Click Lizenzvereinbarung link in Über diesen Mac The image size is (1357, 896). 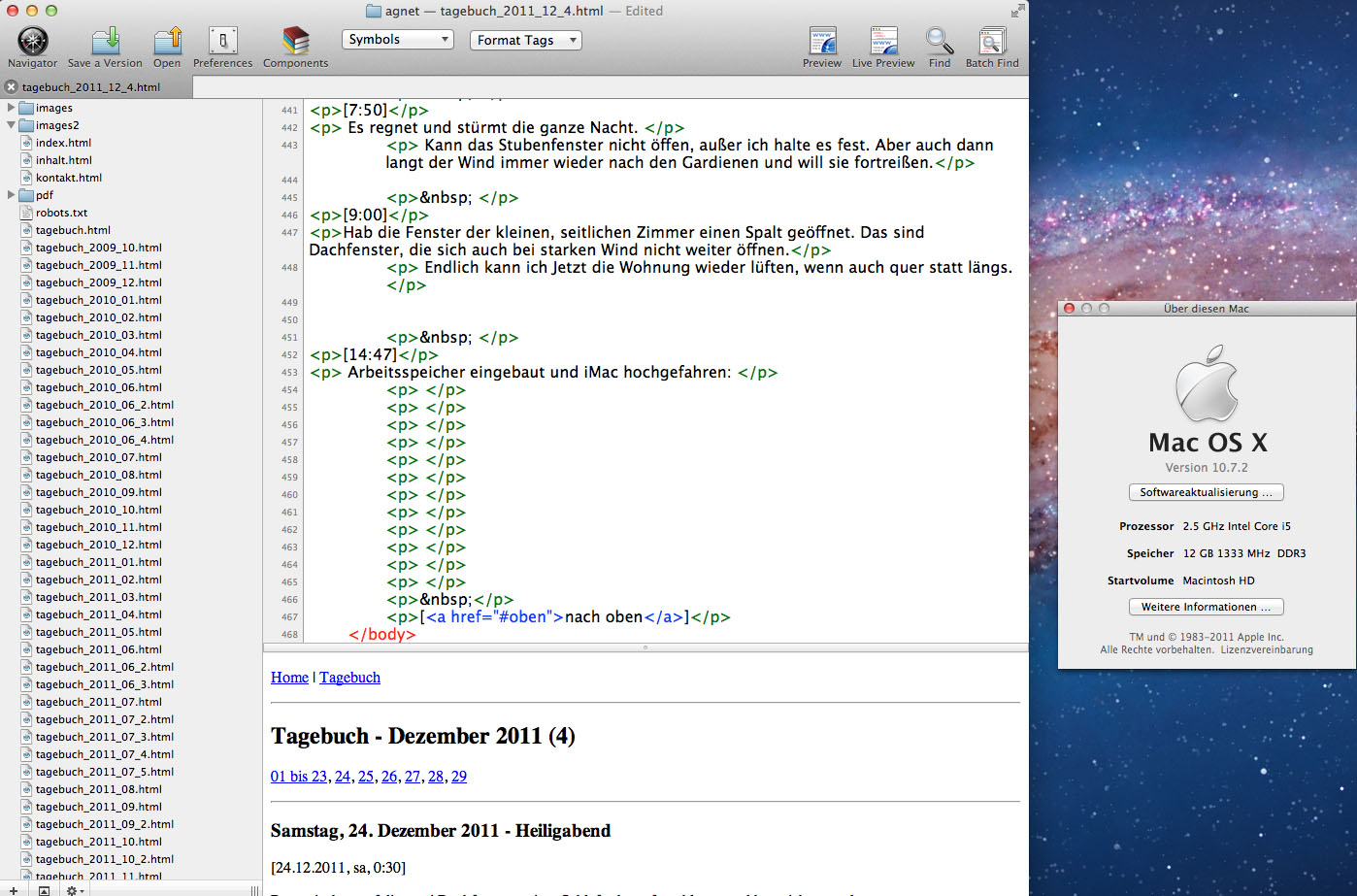1267,650
